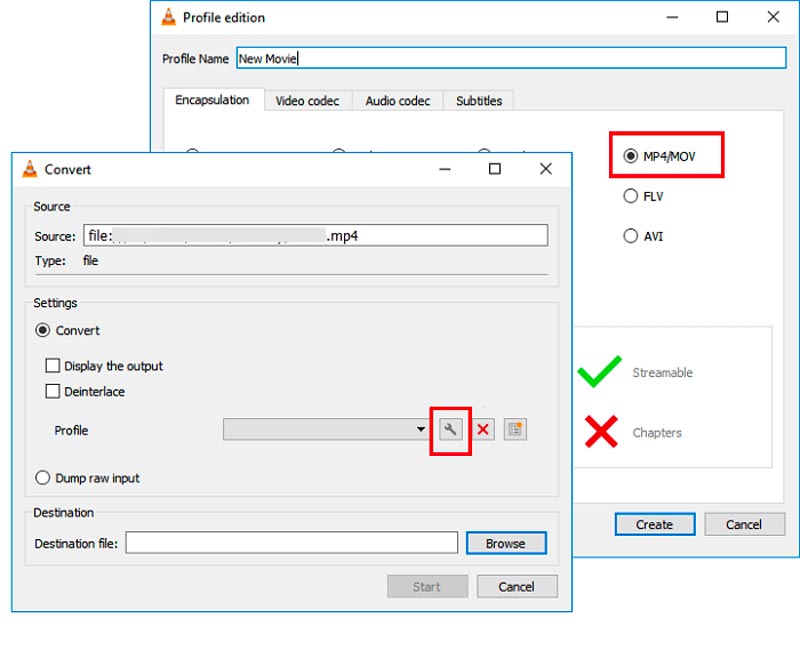The height and width of the screenshot is (650, 800).
Task: Select the Dump raw input option
Action: pyautogui.click(x=43, y=478)
